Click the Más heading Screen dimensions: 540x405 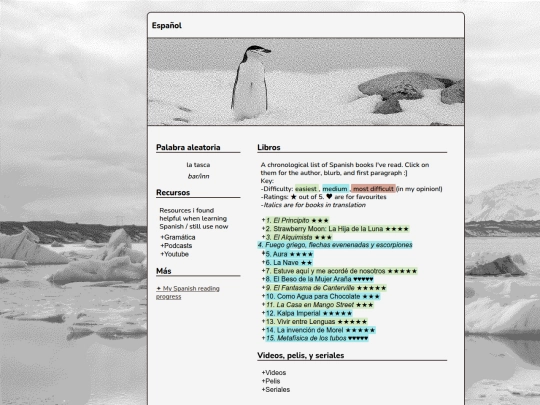pos(164,271)
